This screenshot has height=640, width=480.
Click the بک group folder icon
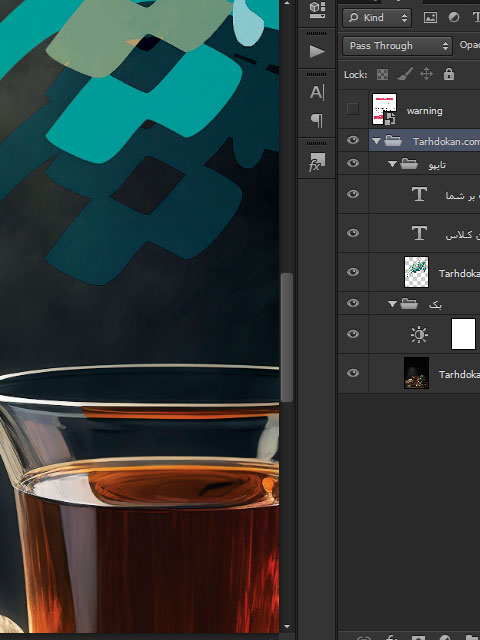point(409,304)
